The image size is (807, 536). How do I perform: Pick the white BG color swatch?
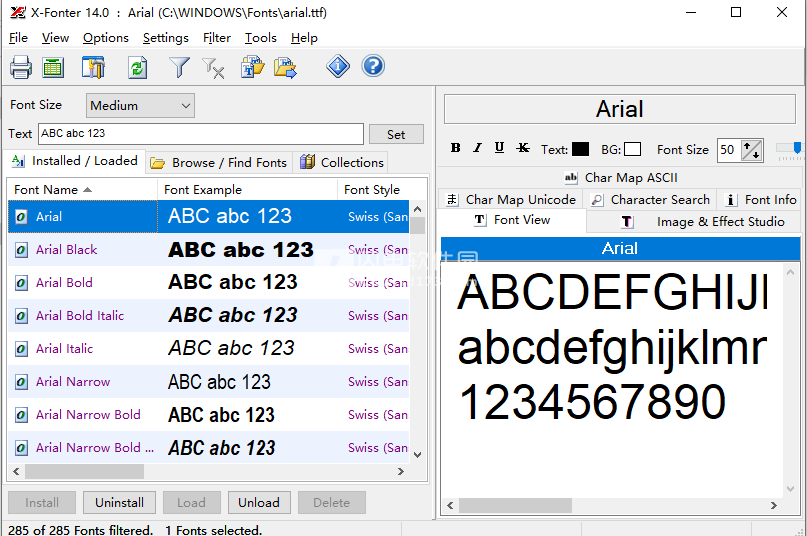coord(633,149)
